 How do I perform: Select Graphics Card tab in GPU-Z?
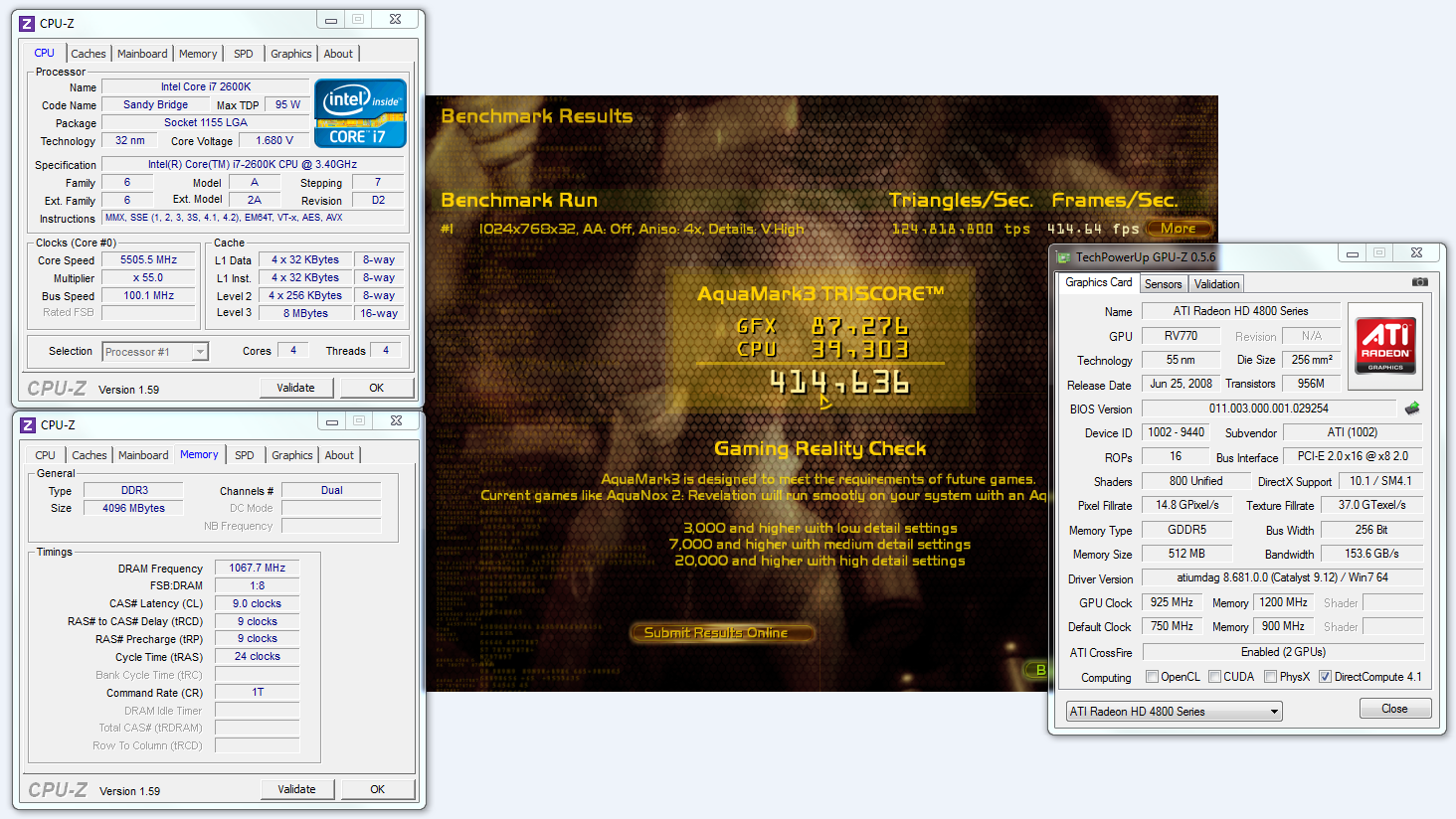point(1099,282)
